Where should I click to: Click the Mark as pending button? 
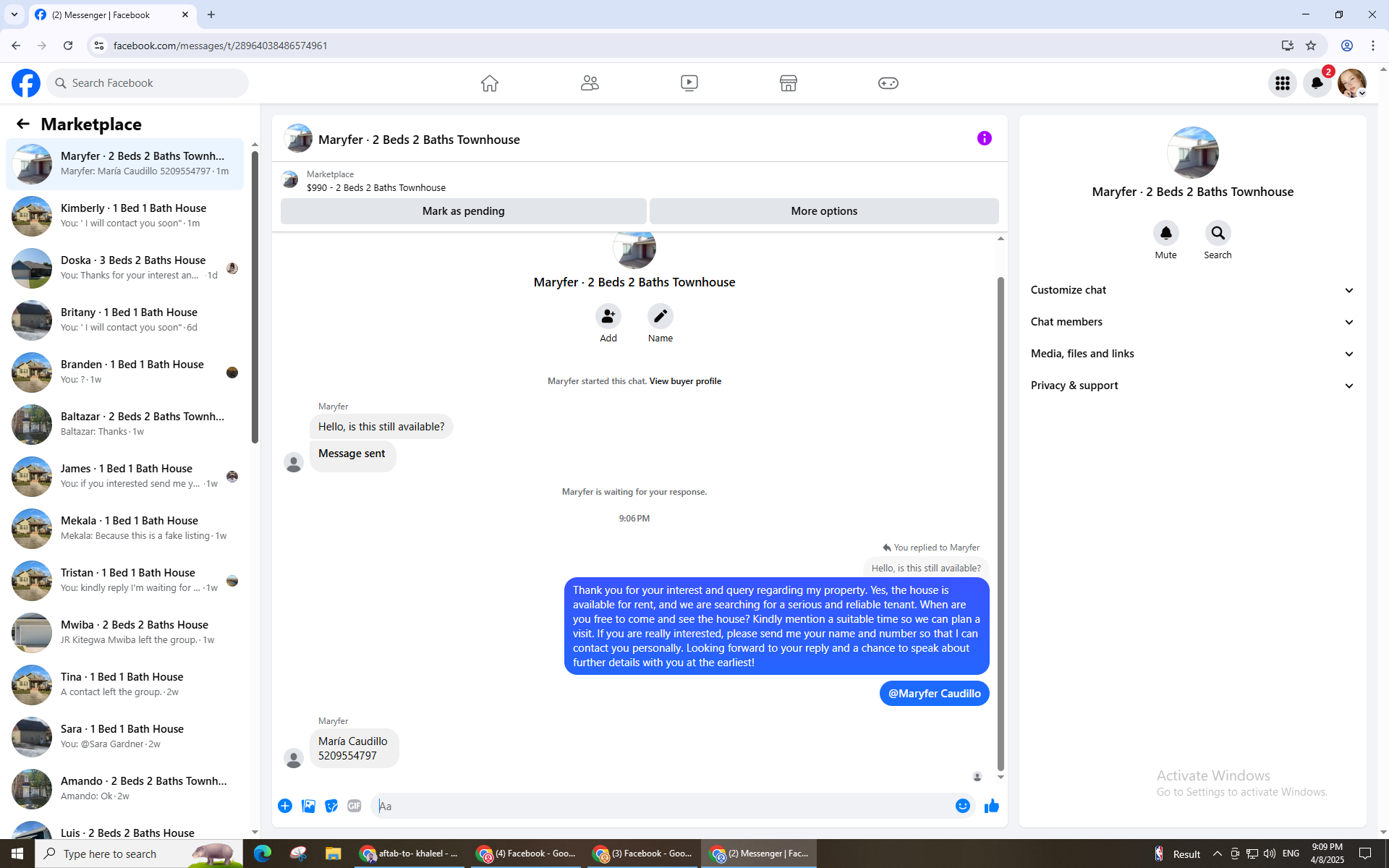tap(463, 211)
